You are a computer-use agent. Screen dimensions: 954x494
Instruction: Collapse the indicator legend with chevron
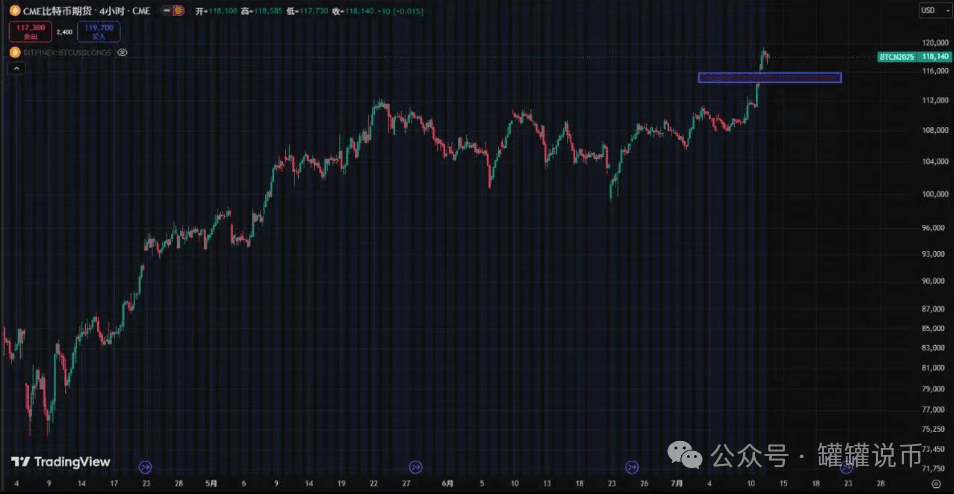click(16, 68)
